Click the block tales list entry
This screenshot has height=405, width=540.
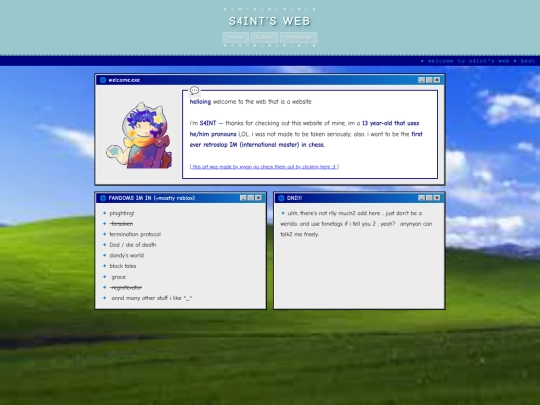coord(123,266)
